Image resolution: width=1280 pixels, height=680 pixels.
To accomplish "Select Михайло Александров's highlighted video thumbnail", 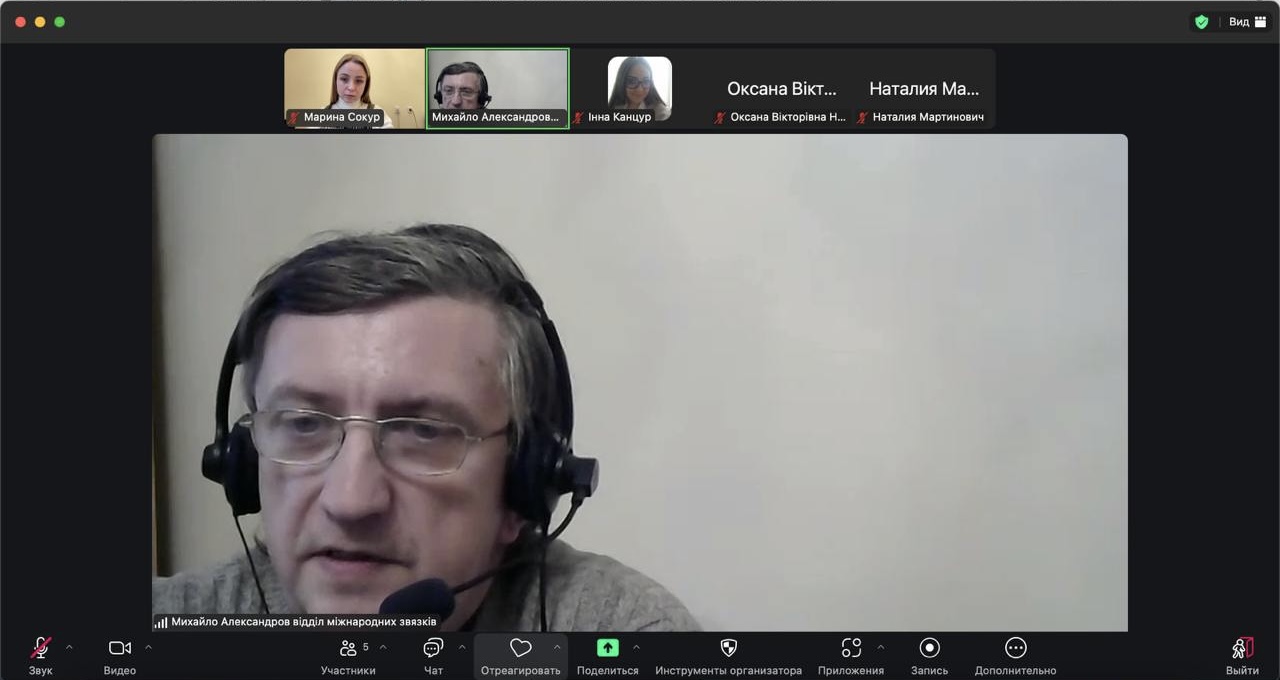I will tap(498, 88).
